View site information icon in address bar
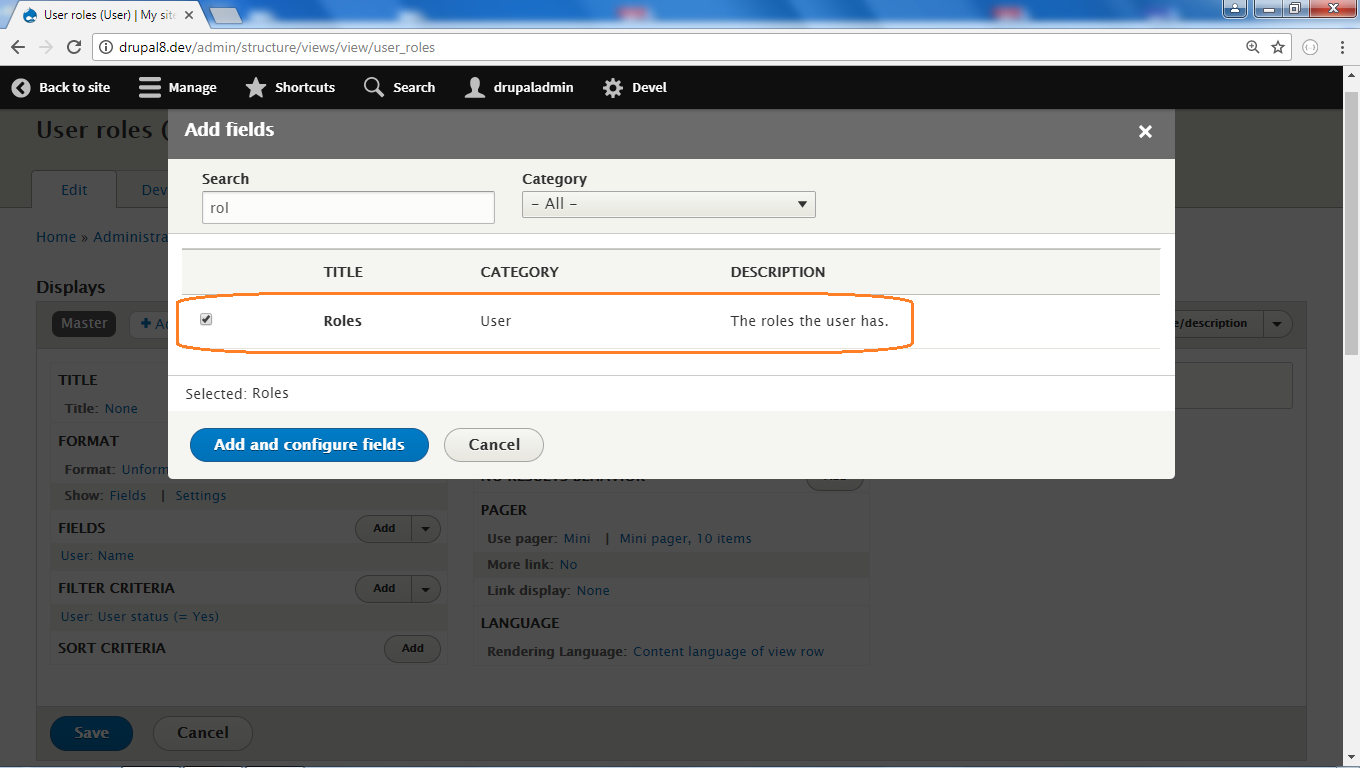1360x768 pixels. (x=105, y=47)
